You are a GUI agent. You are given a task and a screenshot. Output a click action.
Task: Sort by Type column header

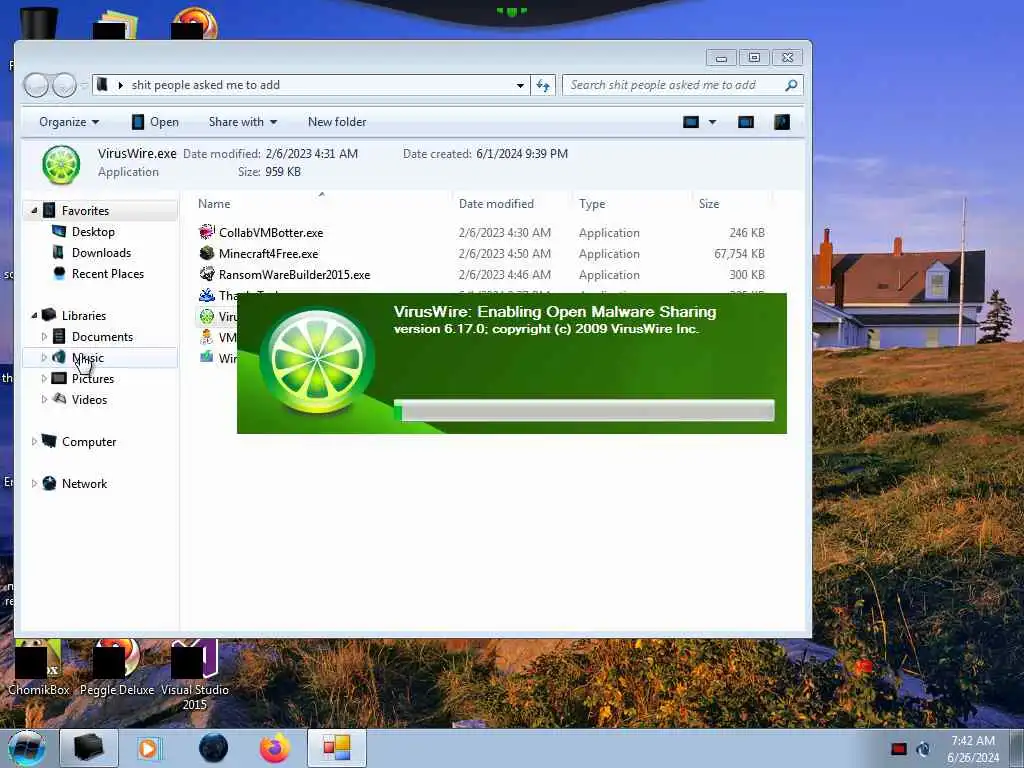coord(592,204)
